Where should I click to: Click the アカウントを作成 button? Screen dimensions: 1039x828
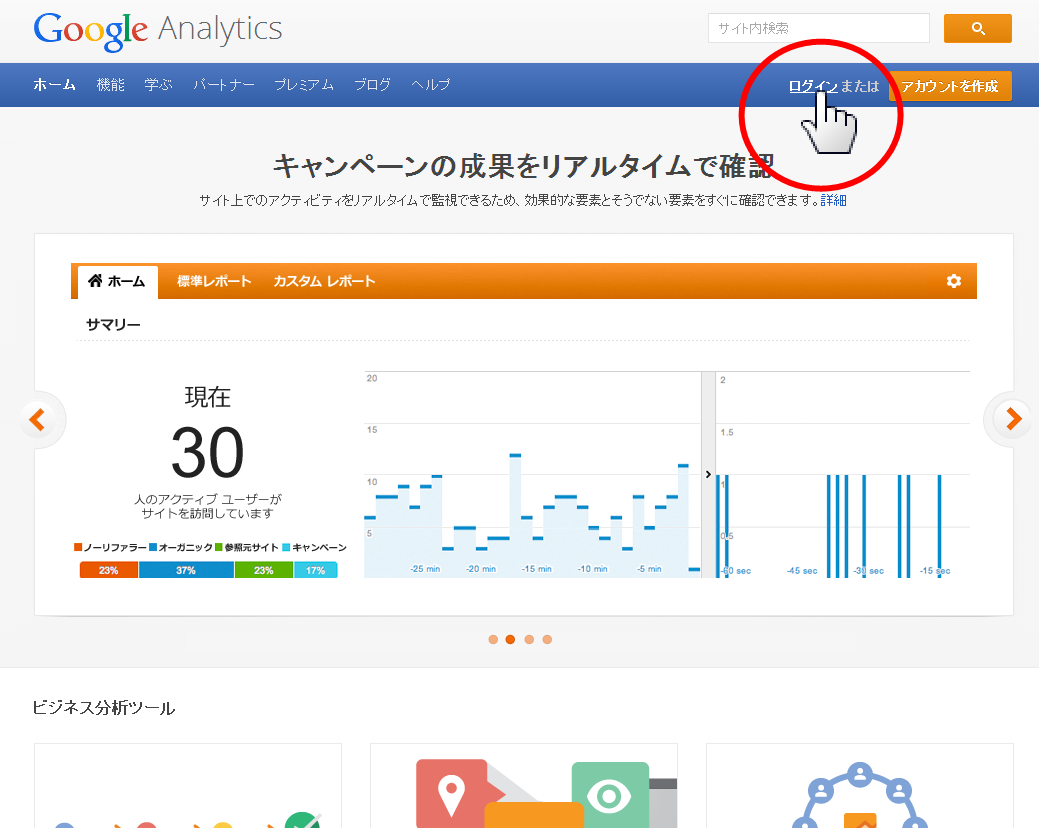pos(950,86)
